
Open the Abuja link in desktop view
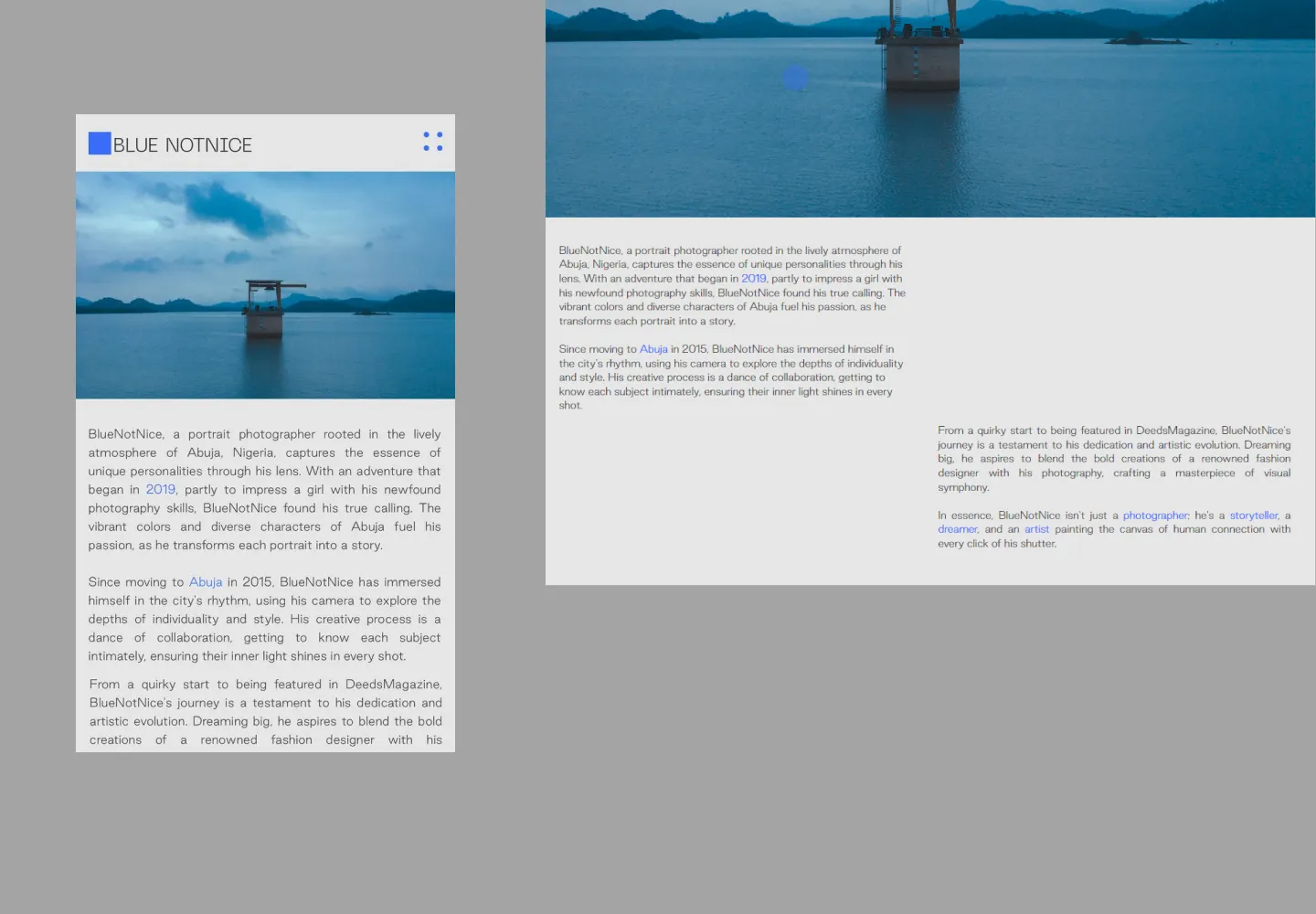tap(653, 349)
